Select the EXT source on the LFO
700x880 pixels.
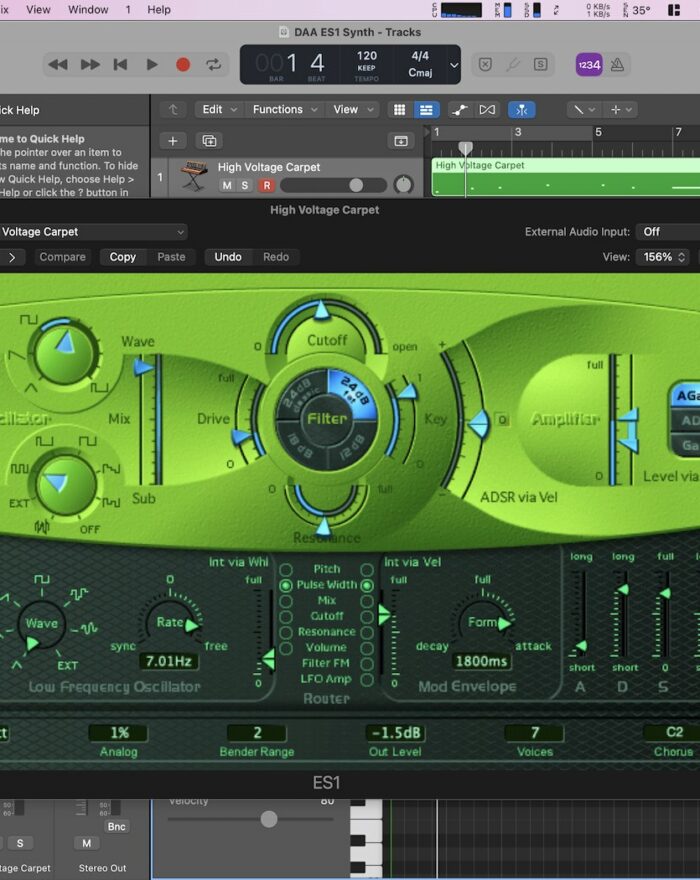67,666
